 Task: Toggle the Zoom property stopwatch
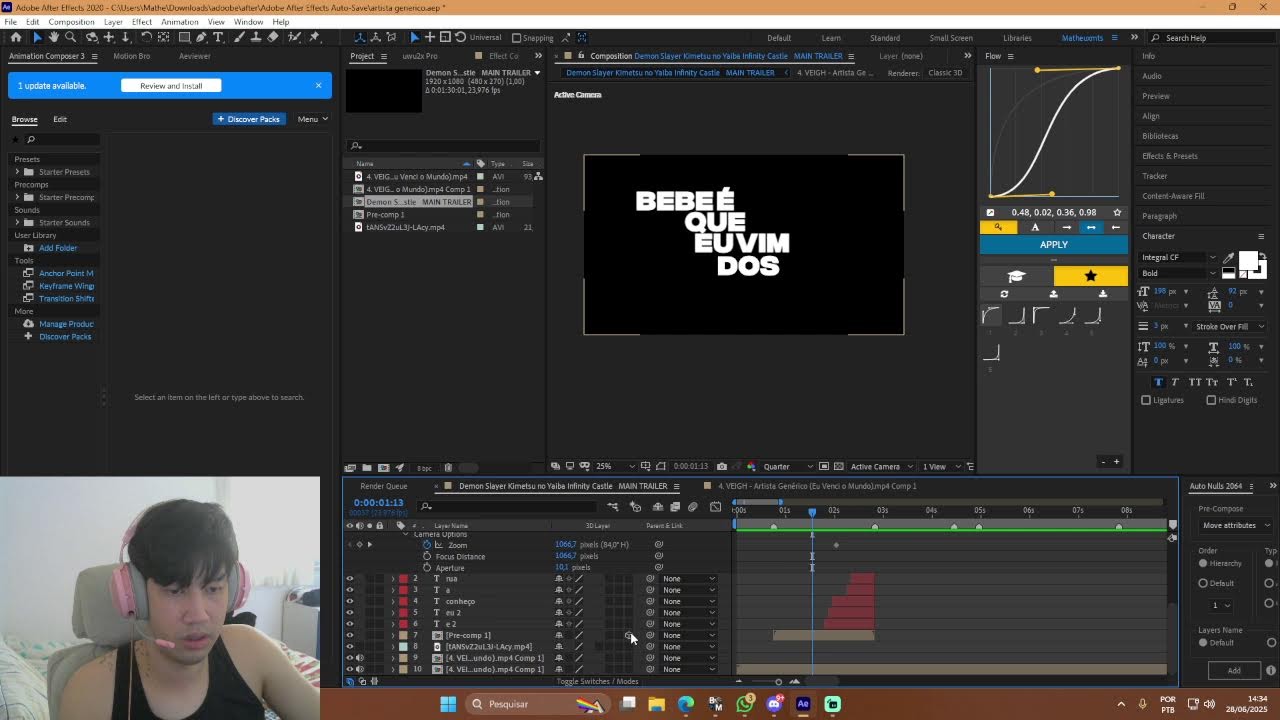click(x=427, y=545)
